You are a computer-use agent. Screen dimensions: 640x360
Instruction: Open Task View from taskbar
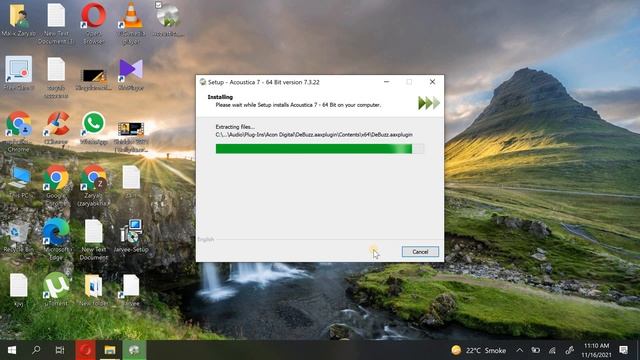point(60,350)
